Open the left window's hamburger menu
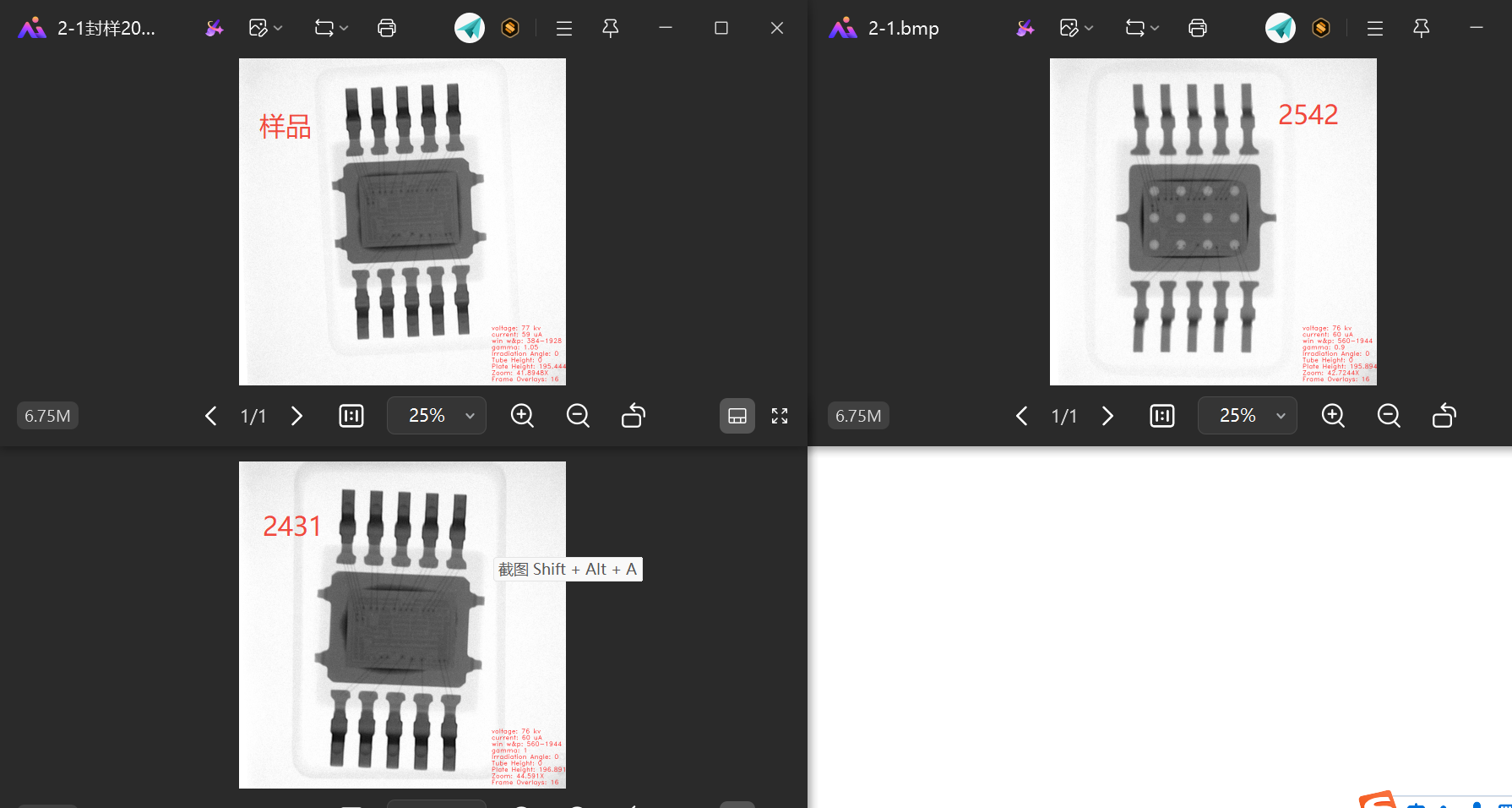The width and height of the screenshot is (1512, 808). click(563, 27)
